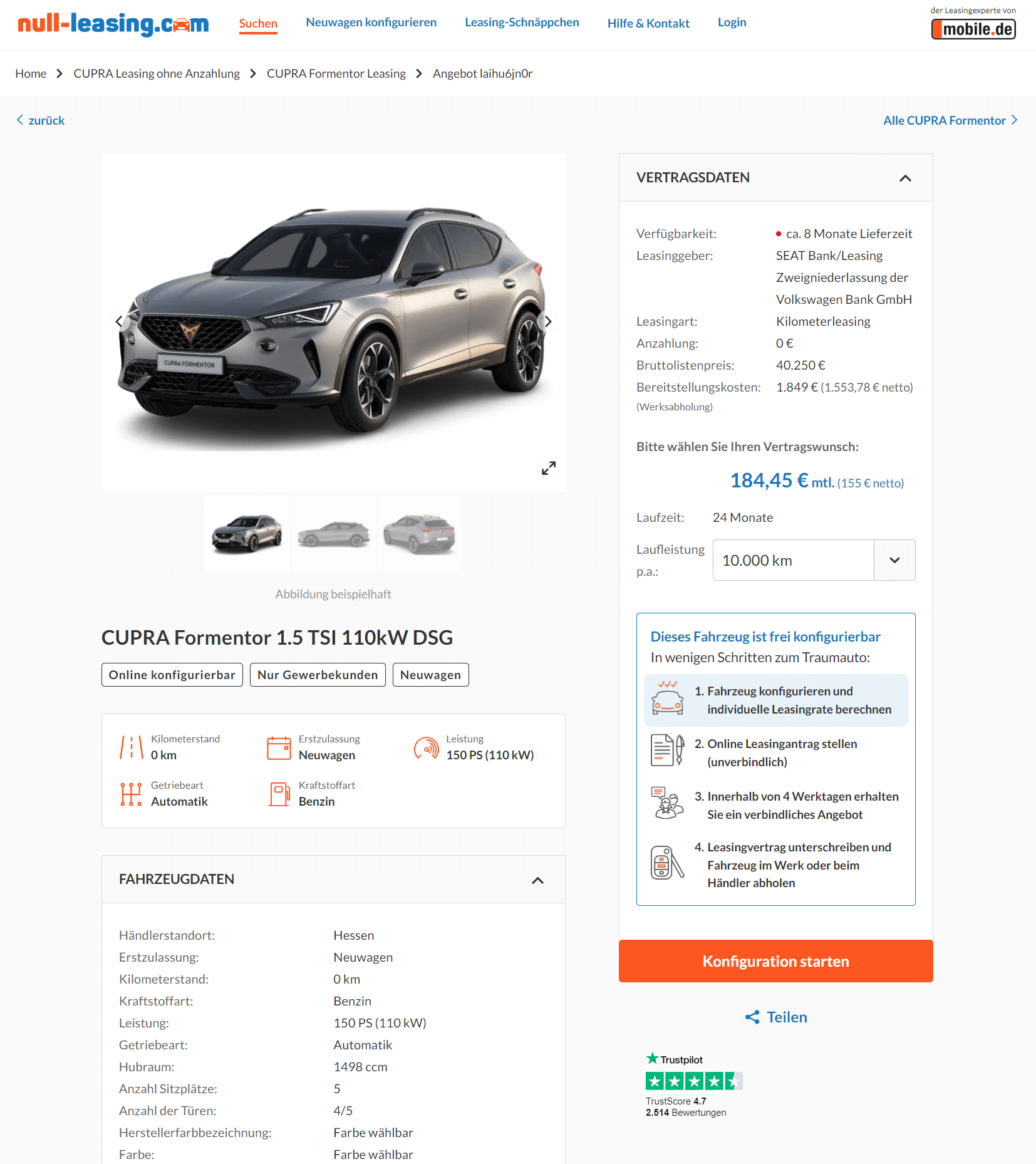
Task: Click the '24 Monate' Laufzeit value
Action: point(743,517)
